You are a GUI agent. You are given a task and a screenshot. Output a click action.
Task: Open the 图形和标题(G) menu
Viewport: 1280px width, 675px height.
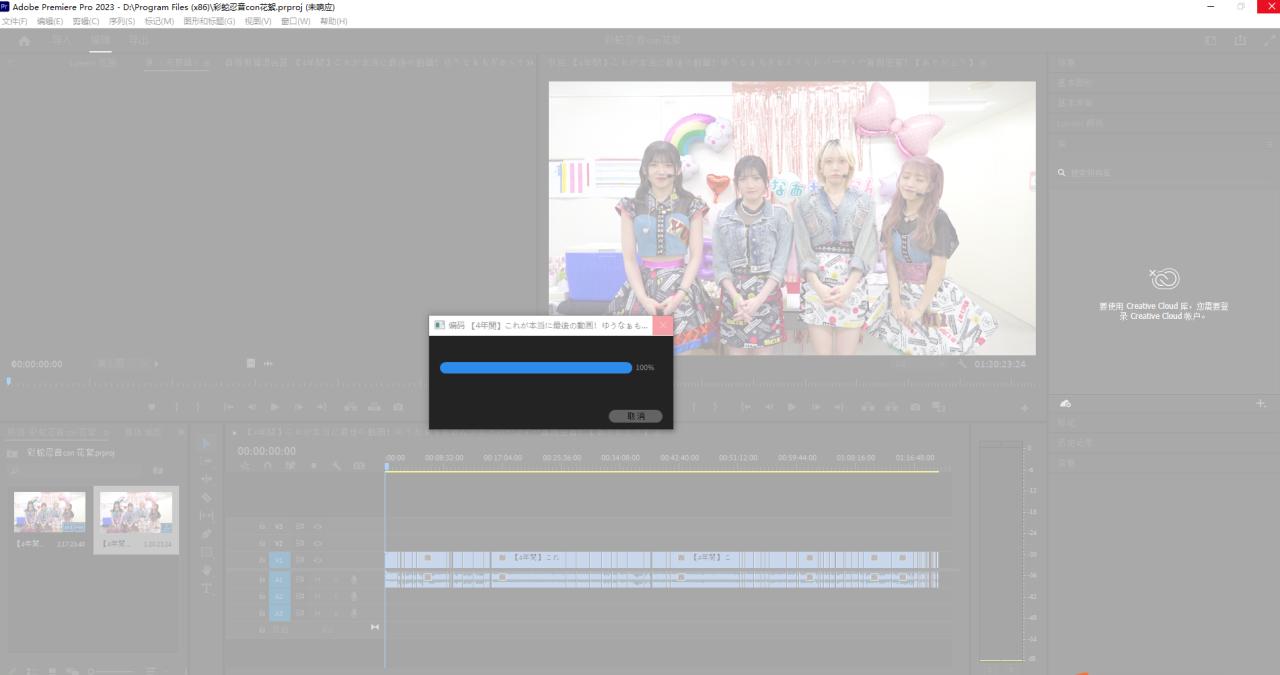tap(209, 21)
